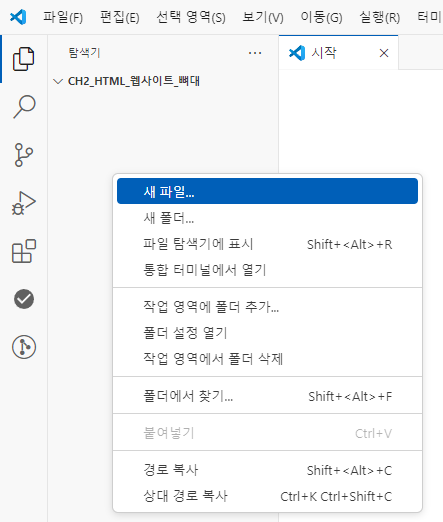Select 폴더에서 찾기... menu entry
The image size is (443, 522).
pos(267,396)
